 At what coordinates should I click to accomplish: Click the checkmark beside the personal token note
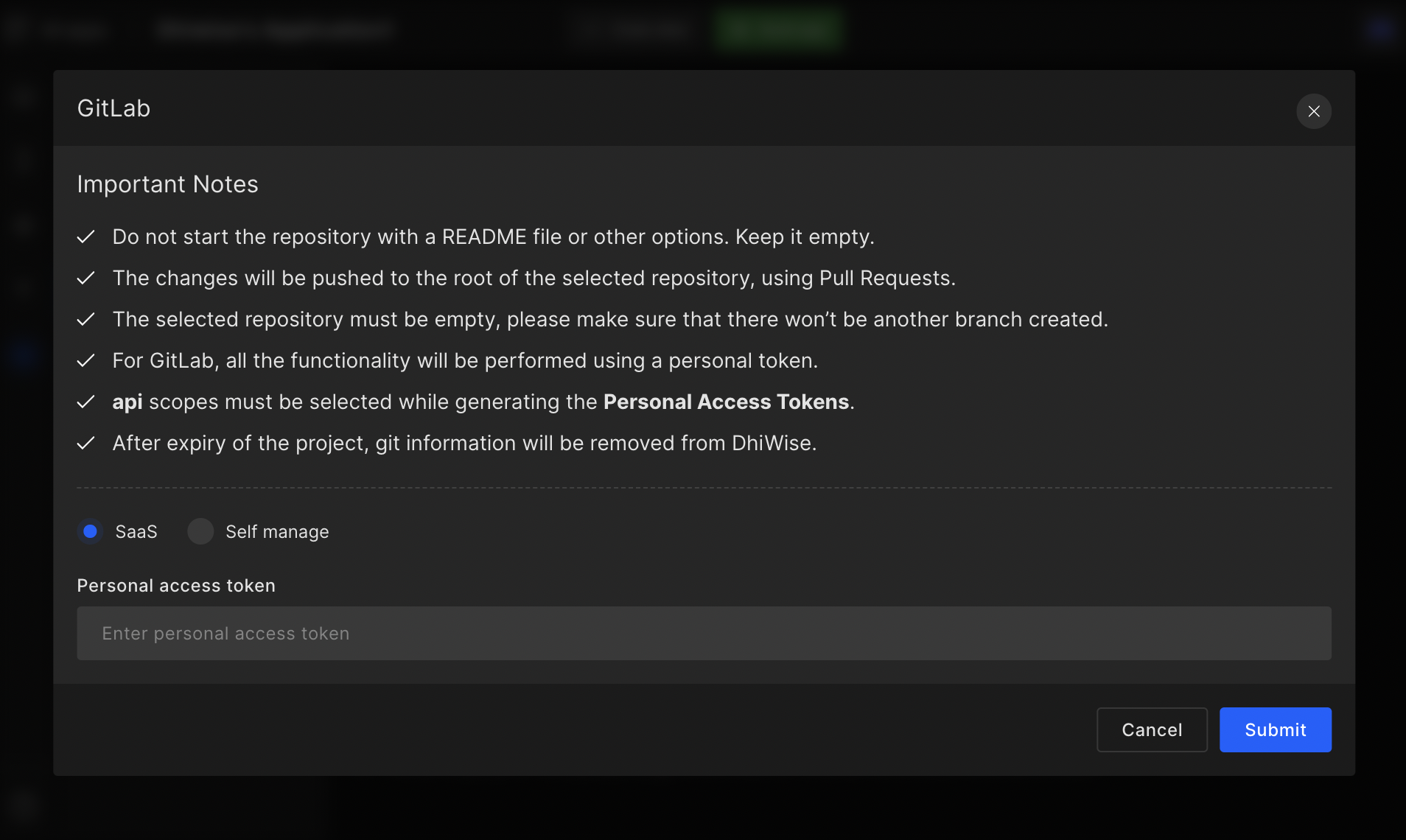pyautogui.click(x=86, y=360)
